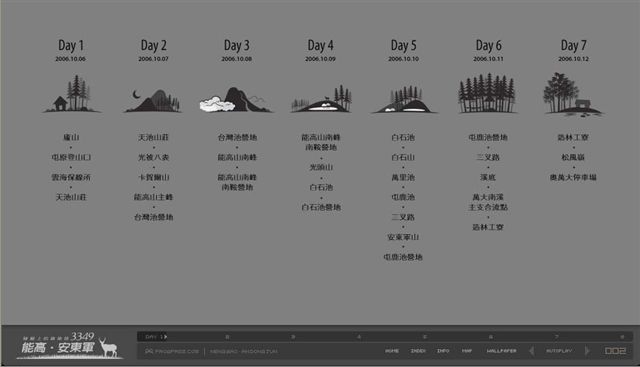640x367 pixels.
Task: Click 光被八表 under Day 2
Action: pos(153,157)
